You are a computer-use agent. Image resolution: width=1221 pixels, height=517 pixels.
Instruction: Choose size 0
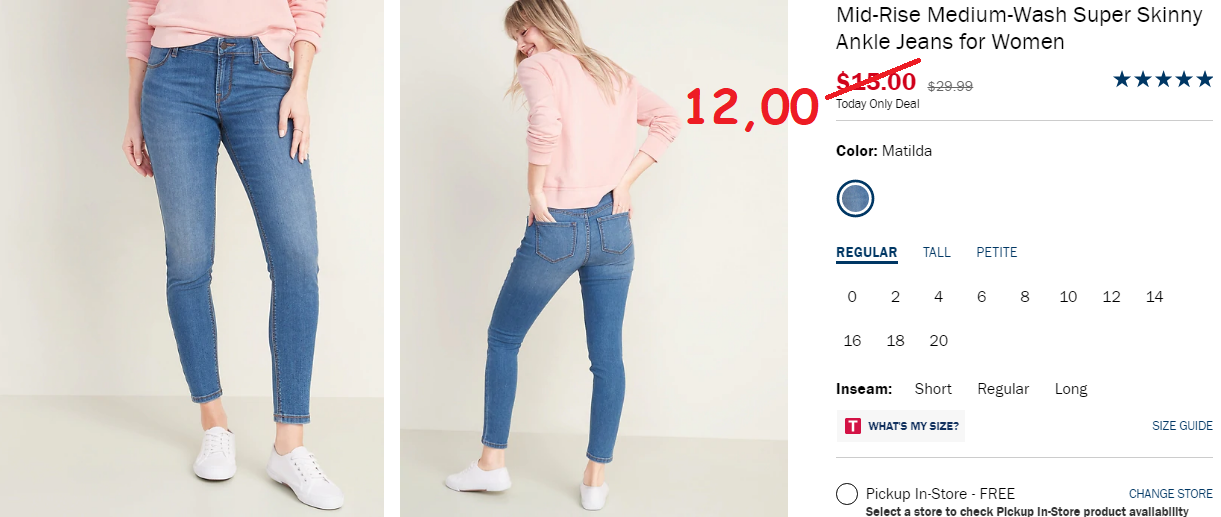[852, 297]
